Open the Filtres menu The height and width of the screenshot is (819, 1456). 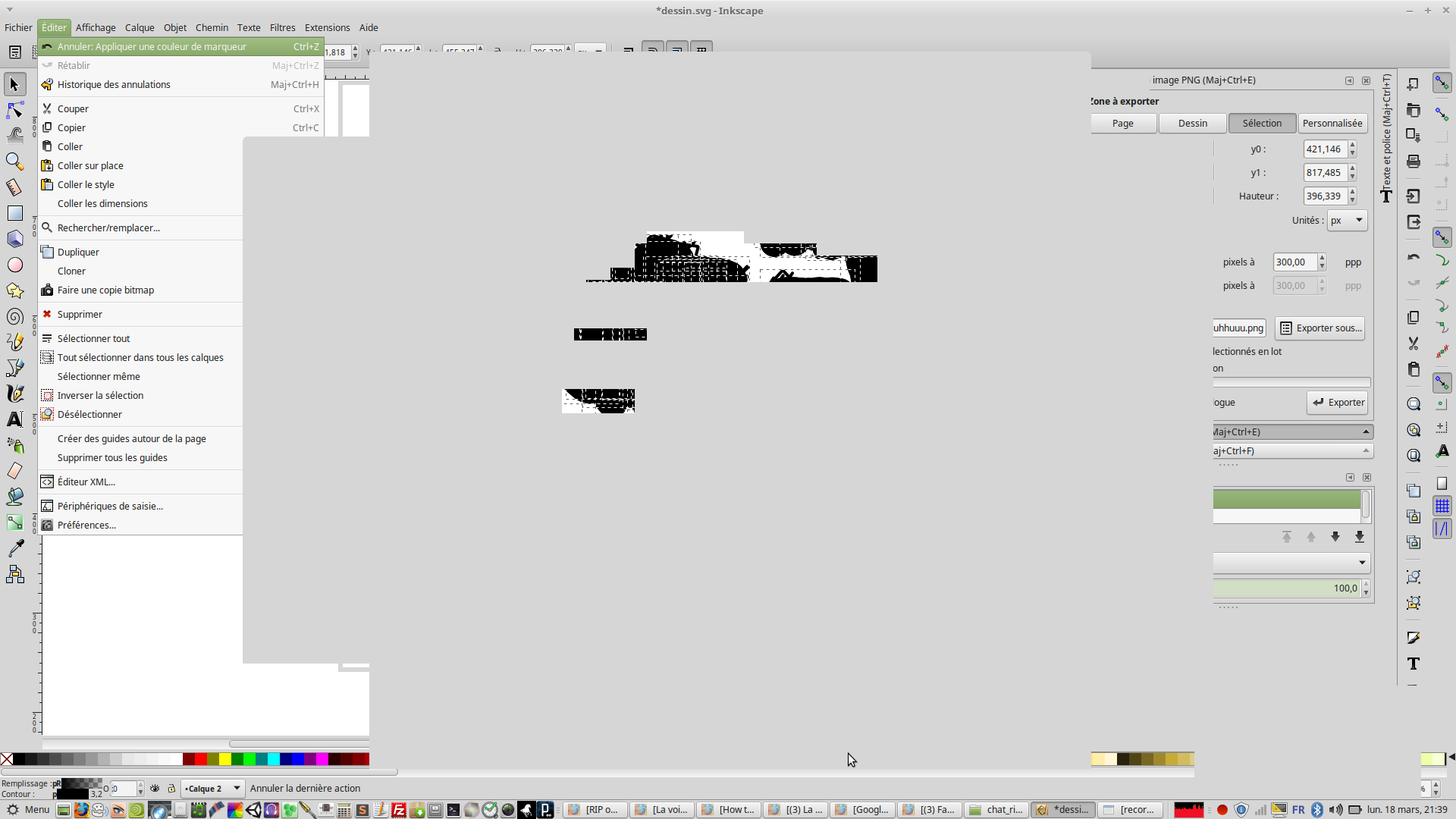point(282,28)
